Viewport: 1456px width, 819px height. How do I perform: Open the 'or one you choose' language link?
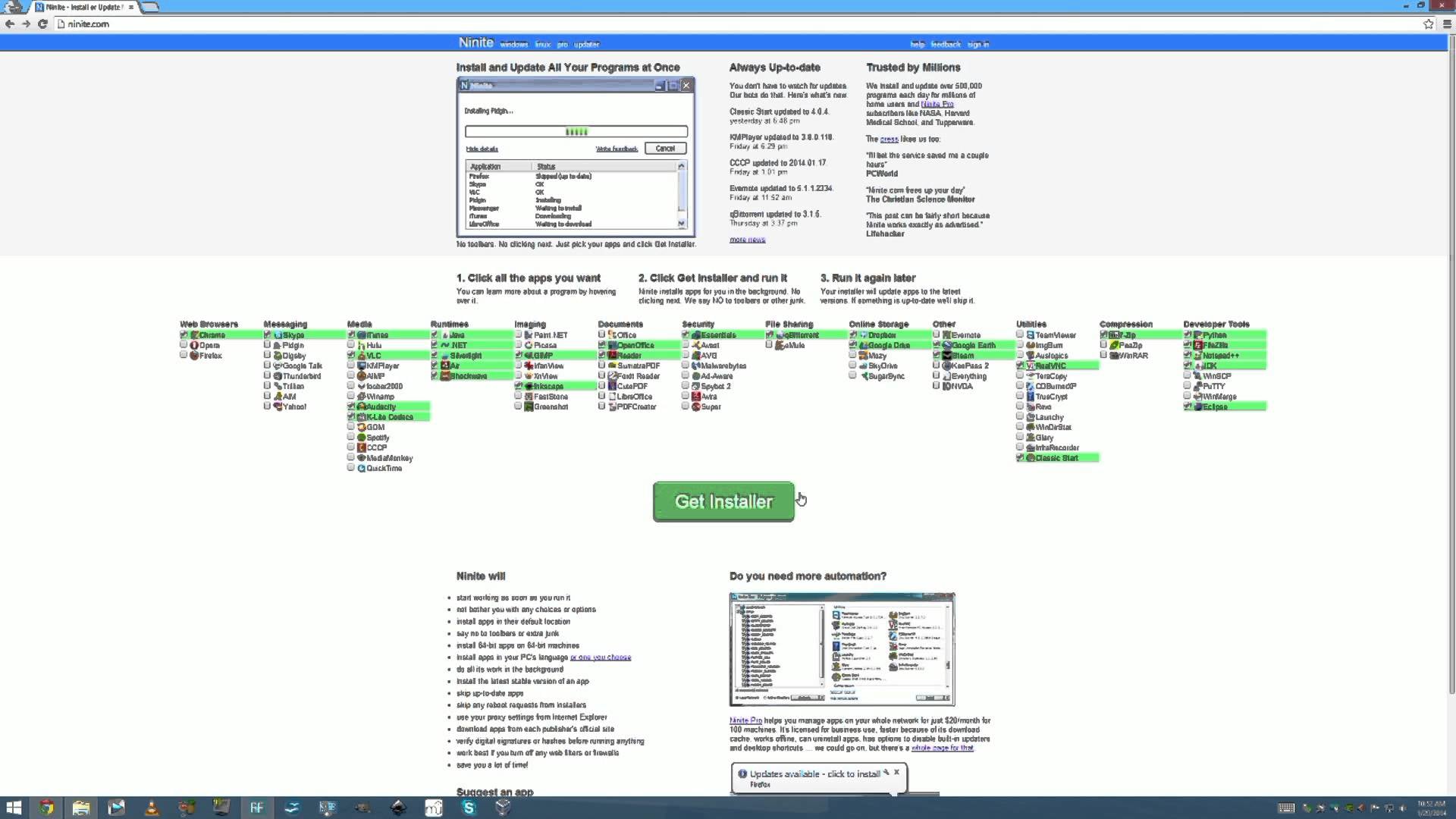(601, 657)
